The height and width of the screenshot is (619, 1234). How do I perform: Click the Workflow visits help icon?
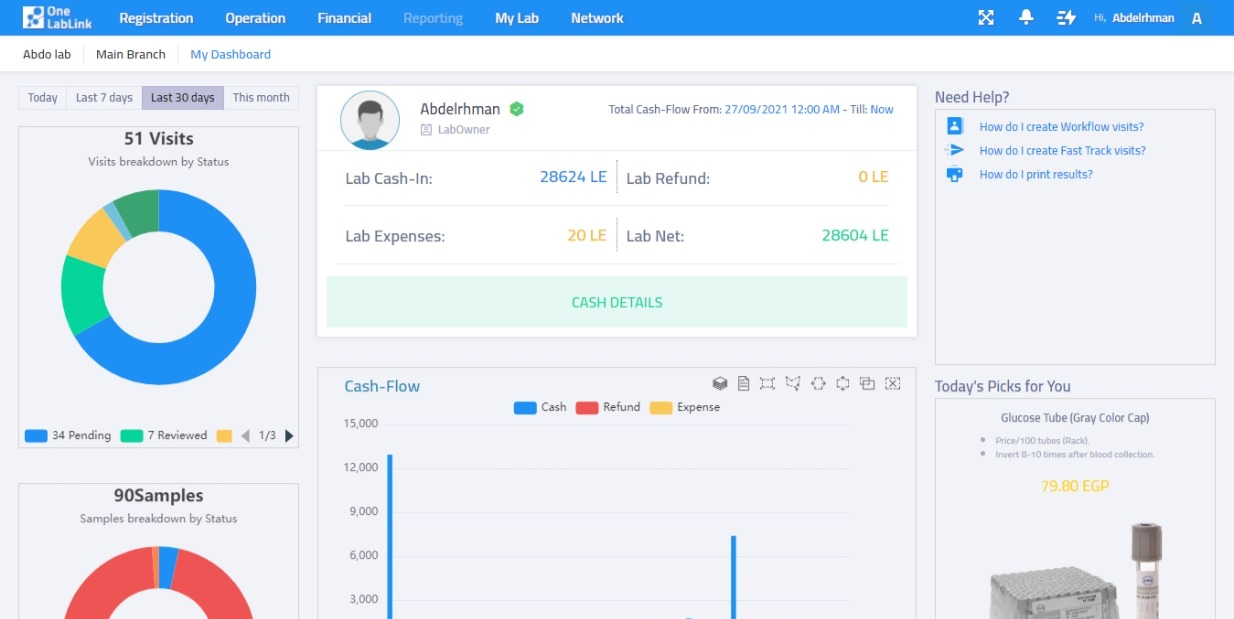coord(955,126)
